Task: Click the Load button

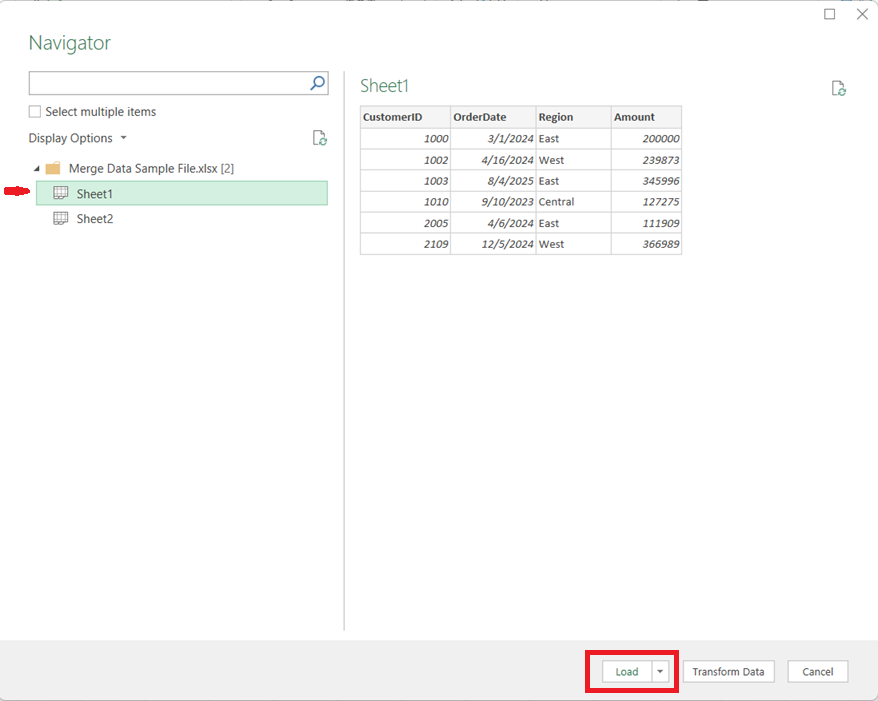Action: tap(627, 671)
